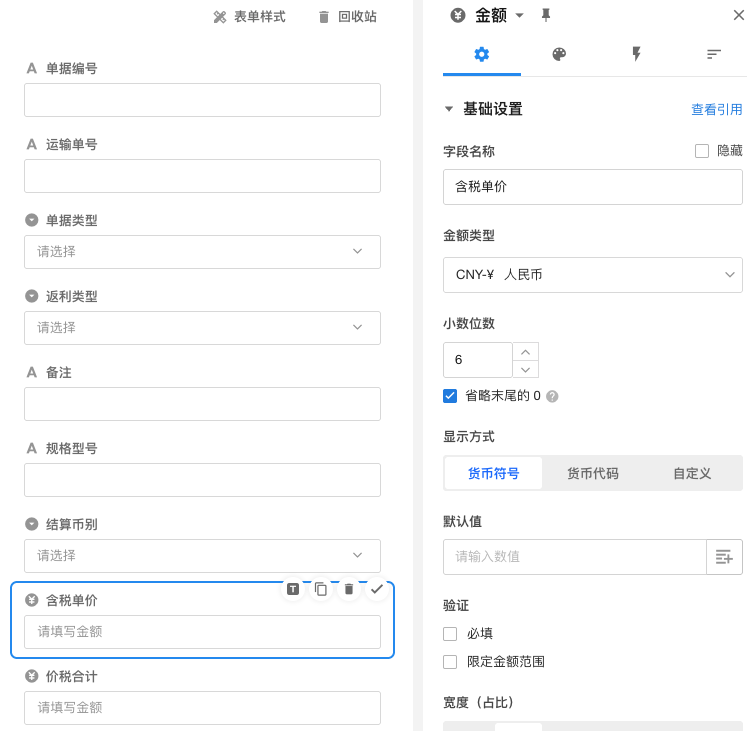Click the copy icon on 含税单价 field
This screenshot has height=731, width=747.
321,589
